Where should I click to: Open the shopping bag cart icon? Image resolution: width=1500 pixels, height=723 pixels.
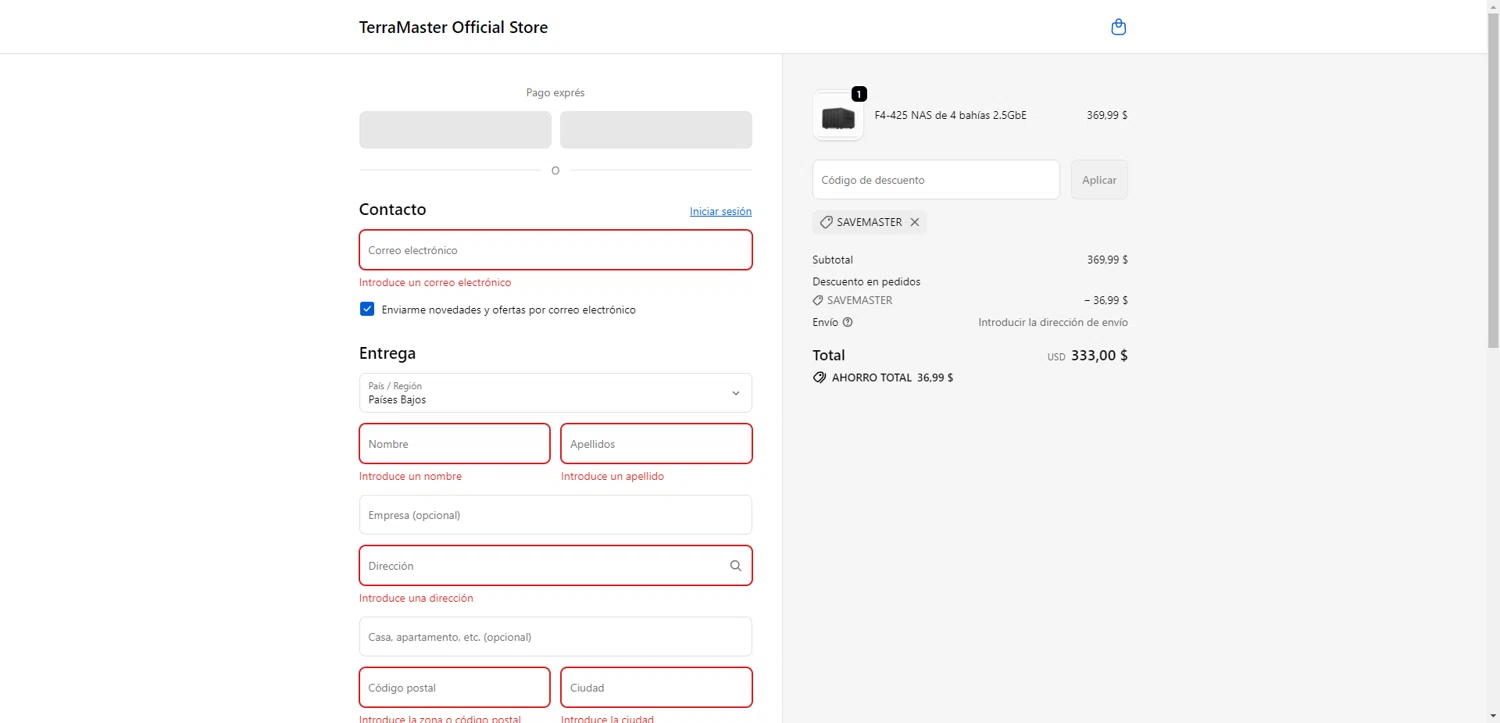coord(1119,27)
